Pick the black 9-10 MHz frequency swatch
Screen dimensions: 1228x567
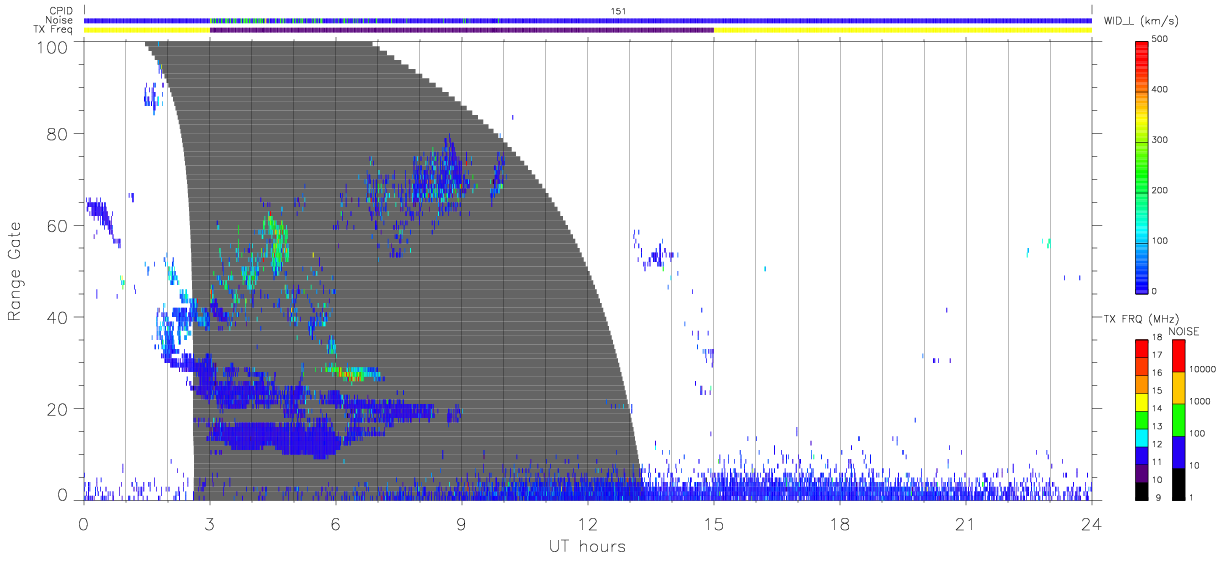tap(1142, 490)
